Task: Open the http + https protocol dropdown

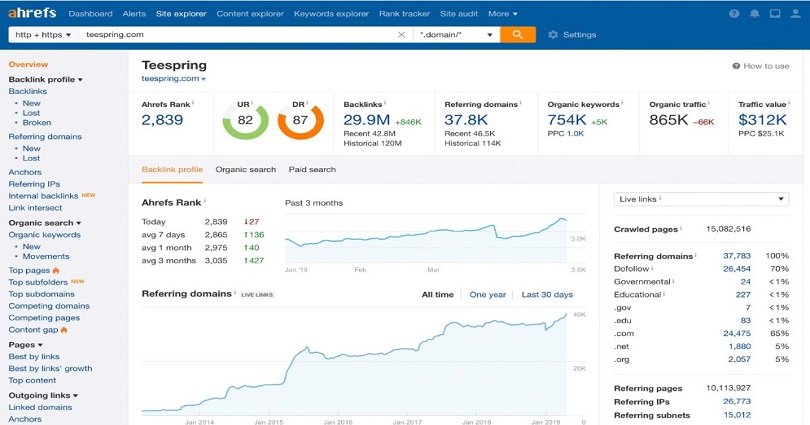Action: click(x=43, y=35)
